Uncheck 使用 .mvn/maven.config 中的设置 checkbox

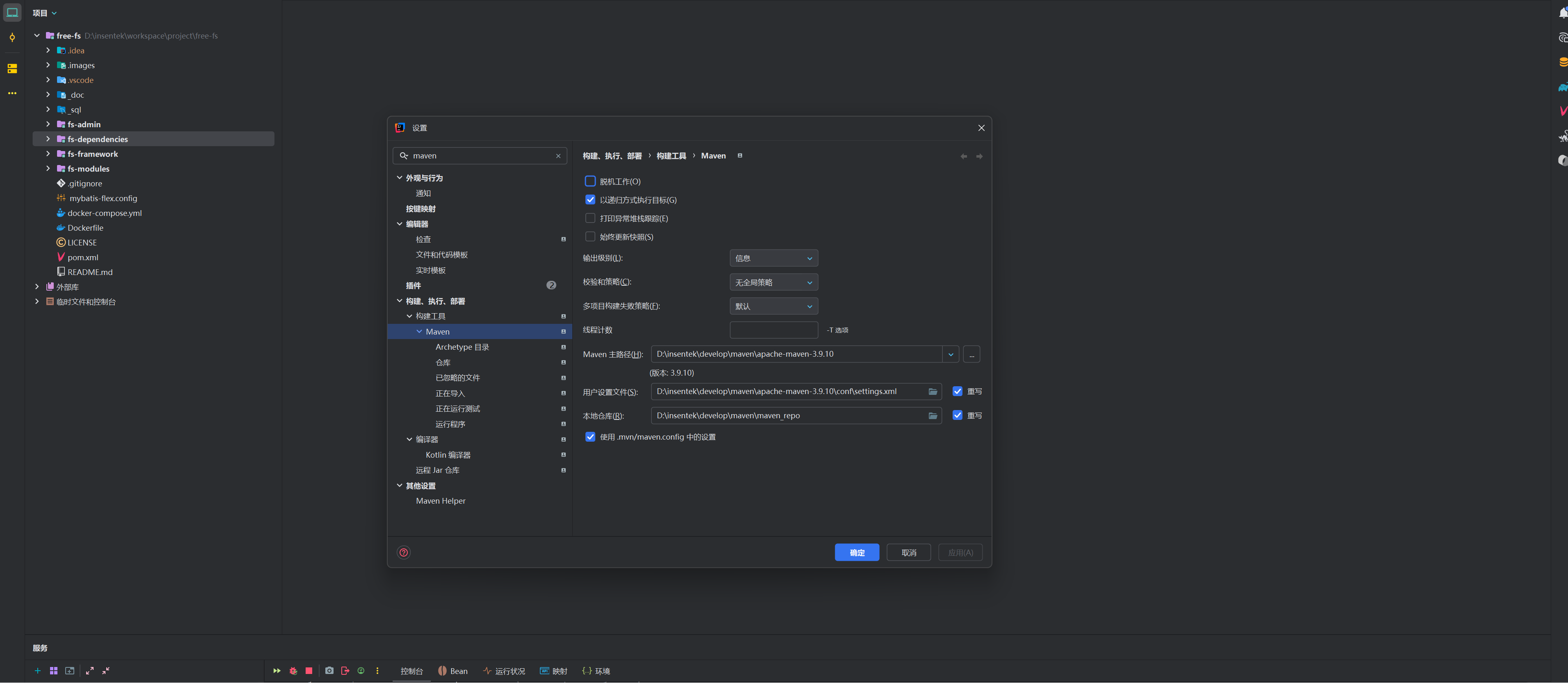pyautogui.click(x=590, y=436)
